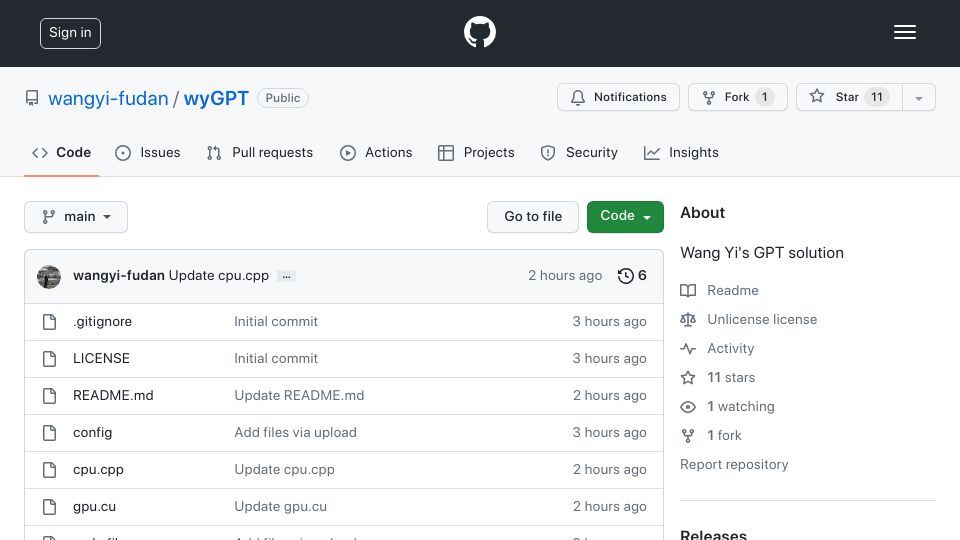Click the repository book icon beside wangyi-fudan
Viewport: 960px width, 540px height.
pos(32,98)
